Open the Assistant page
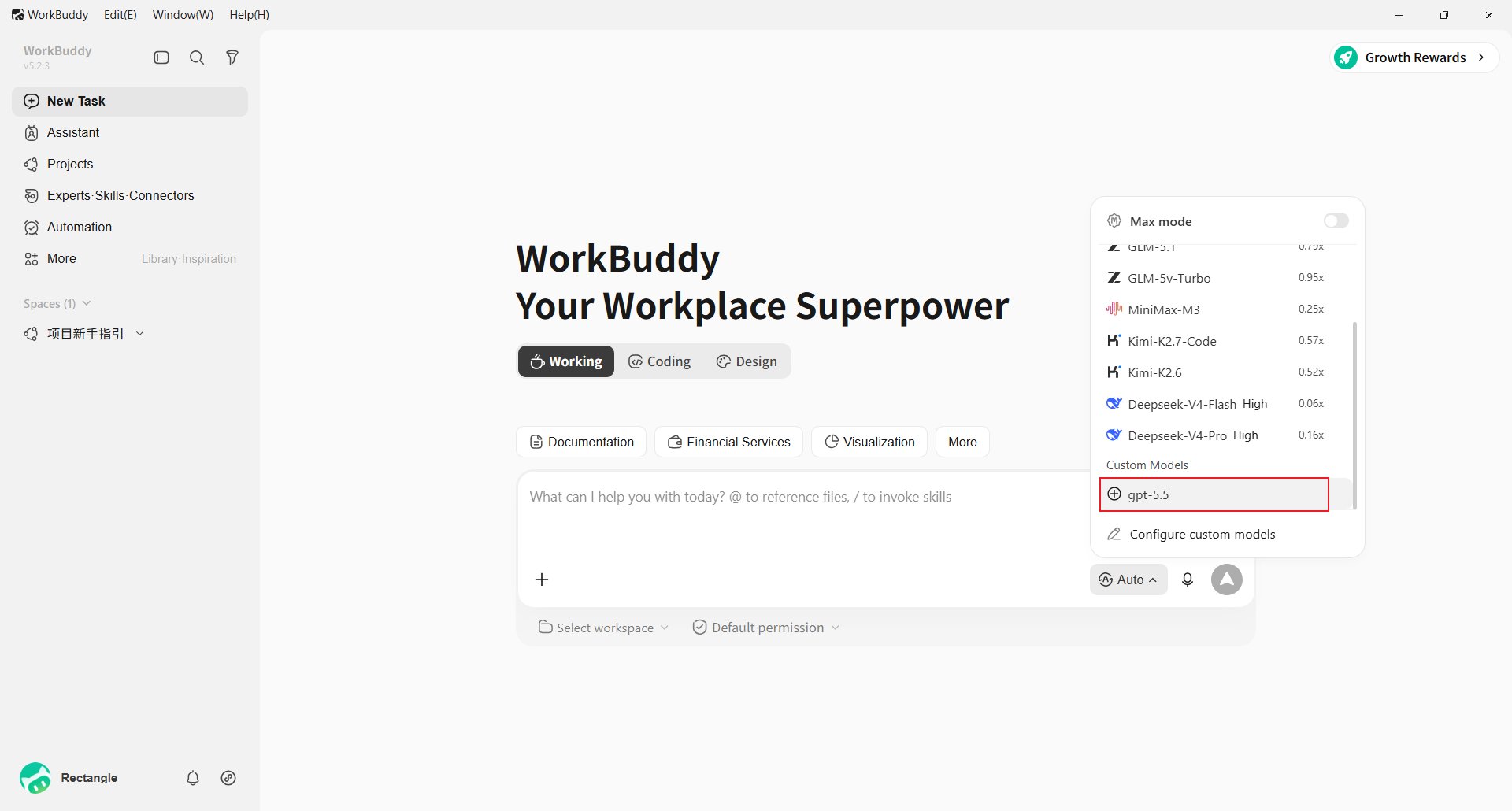 point(130,132)
